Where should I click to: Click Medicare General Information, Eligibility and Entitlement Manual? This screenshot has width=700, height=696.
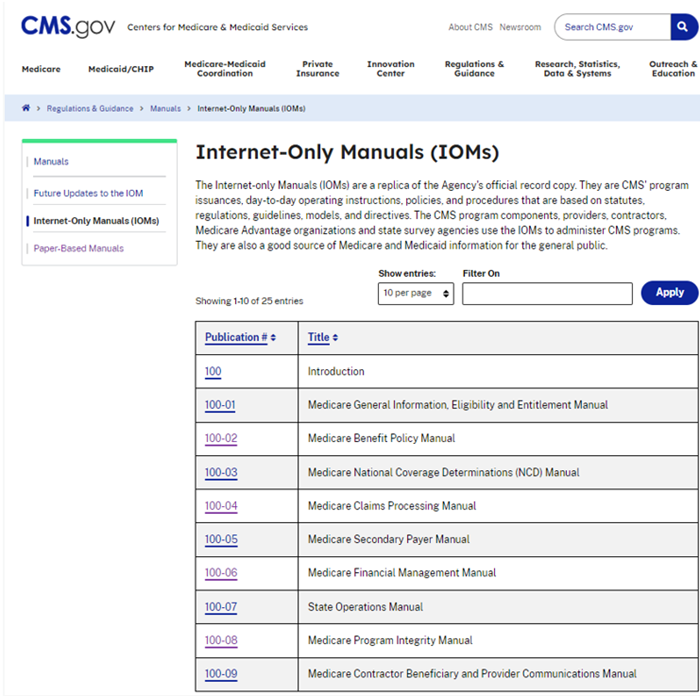point(458,405)
